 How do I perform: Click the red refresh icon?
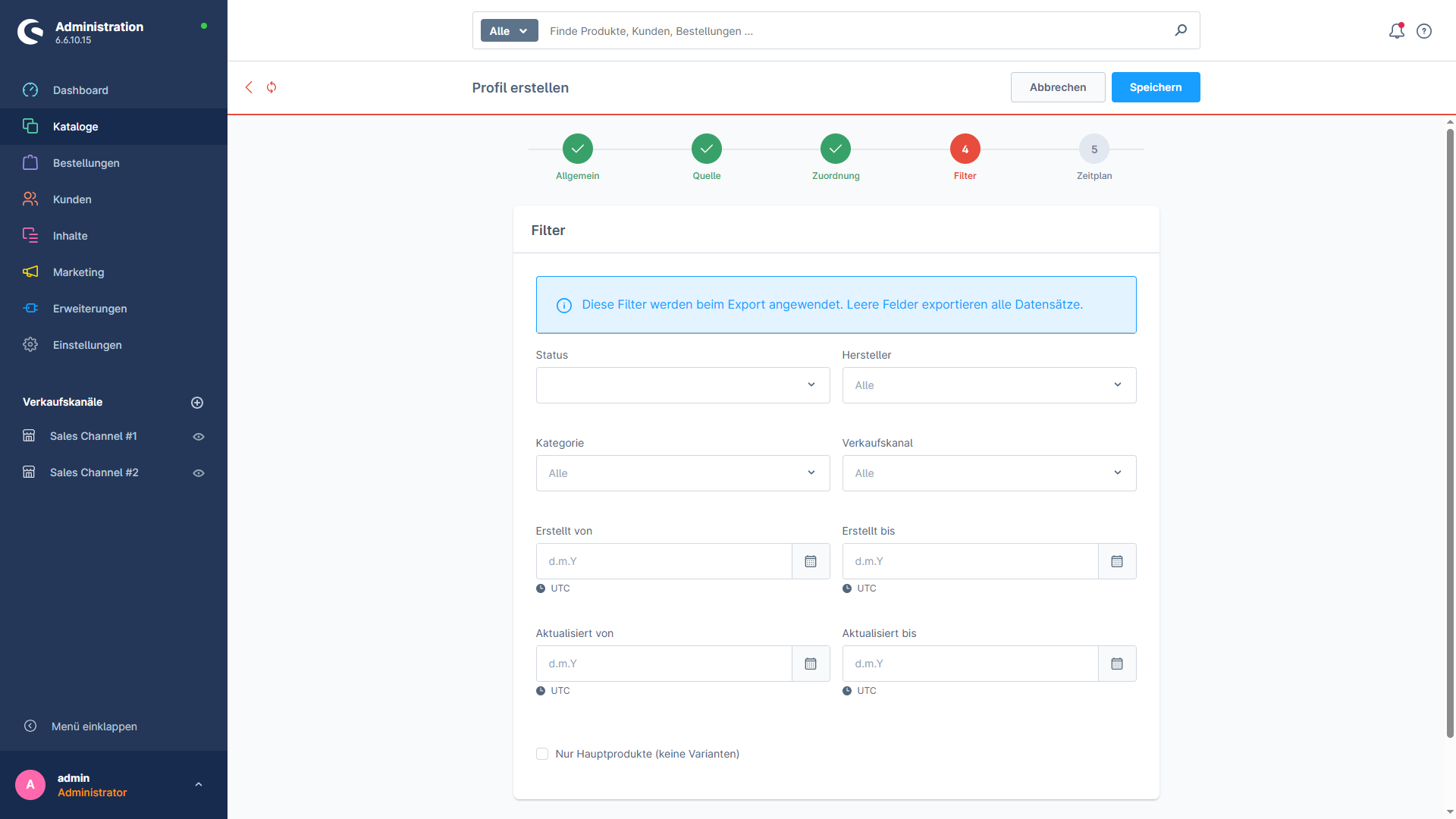pyautogui.click(x=271, y=87)
